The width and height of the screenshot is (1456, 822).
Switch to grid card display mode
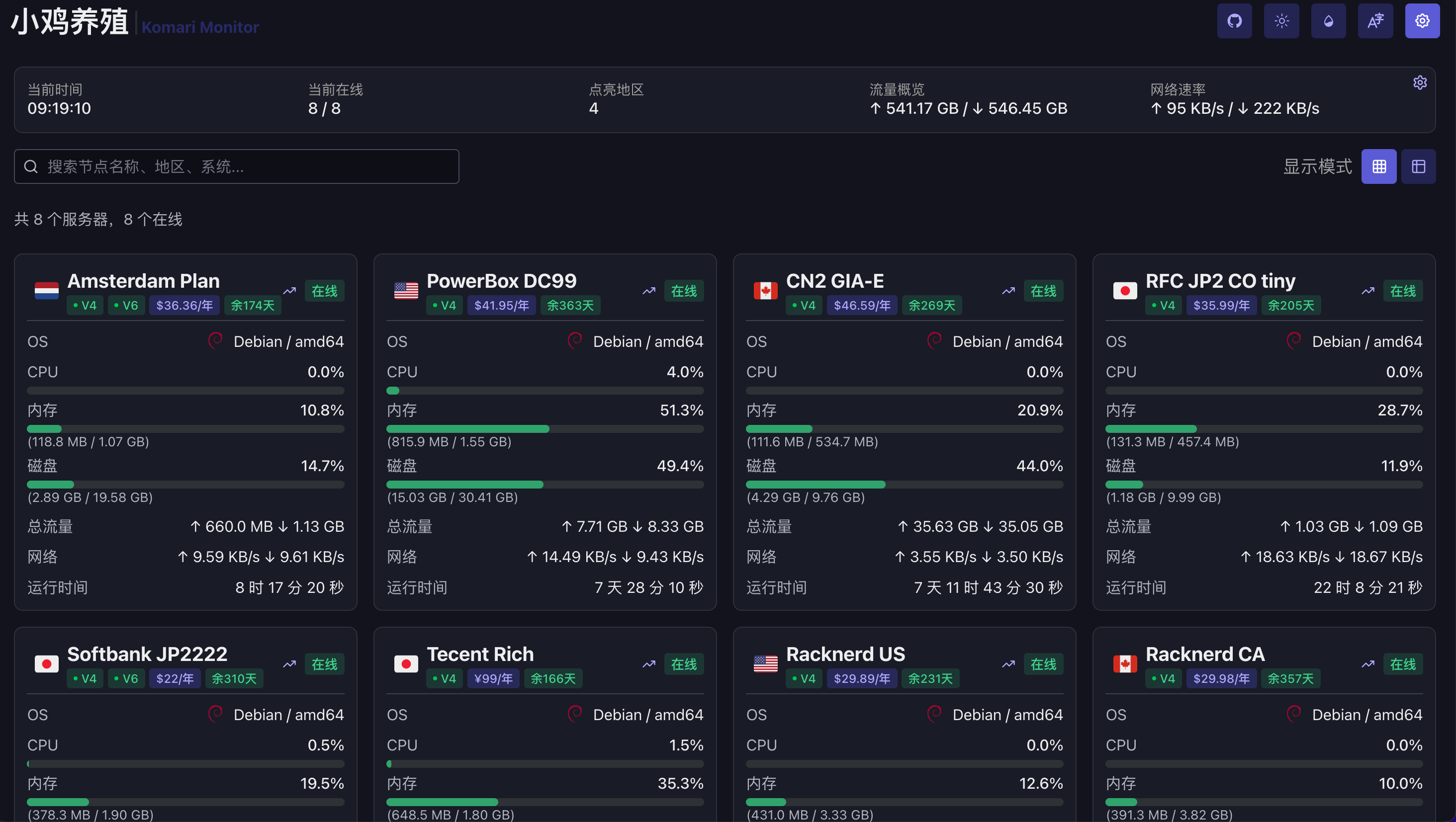click(1378, 166)
